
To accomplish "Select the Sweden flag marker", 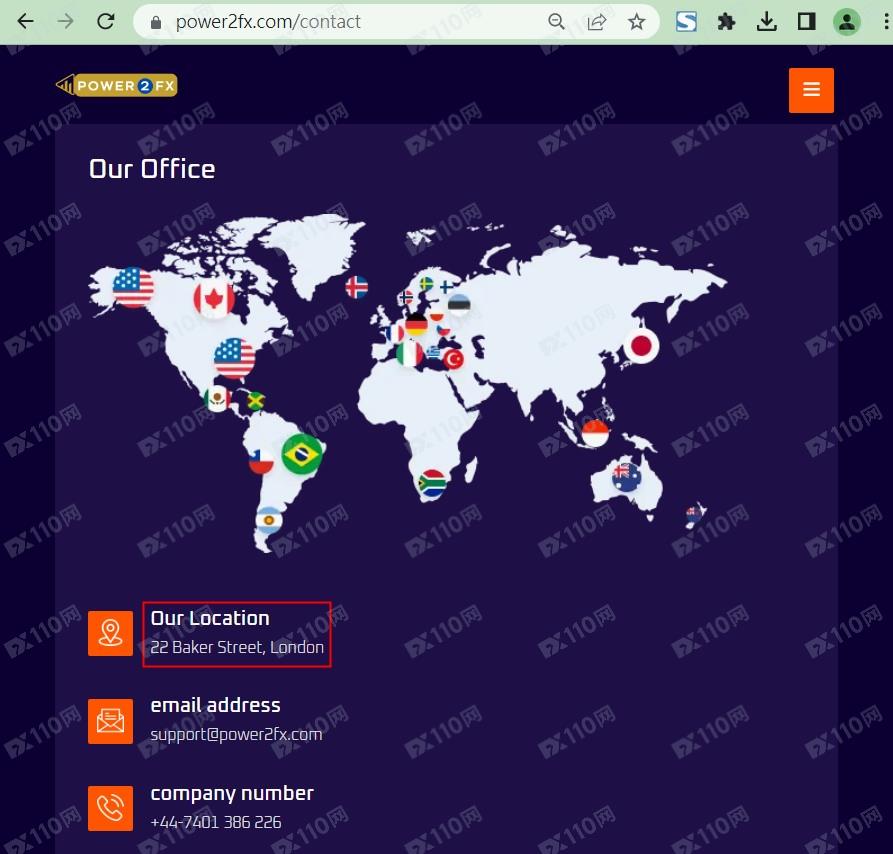I will point(426,284).
